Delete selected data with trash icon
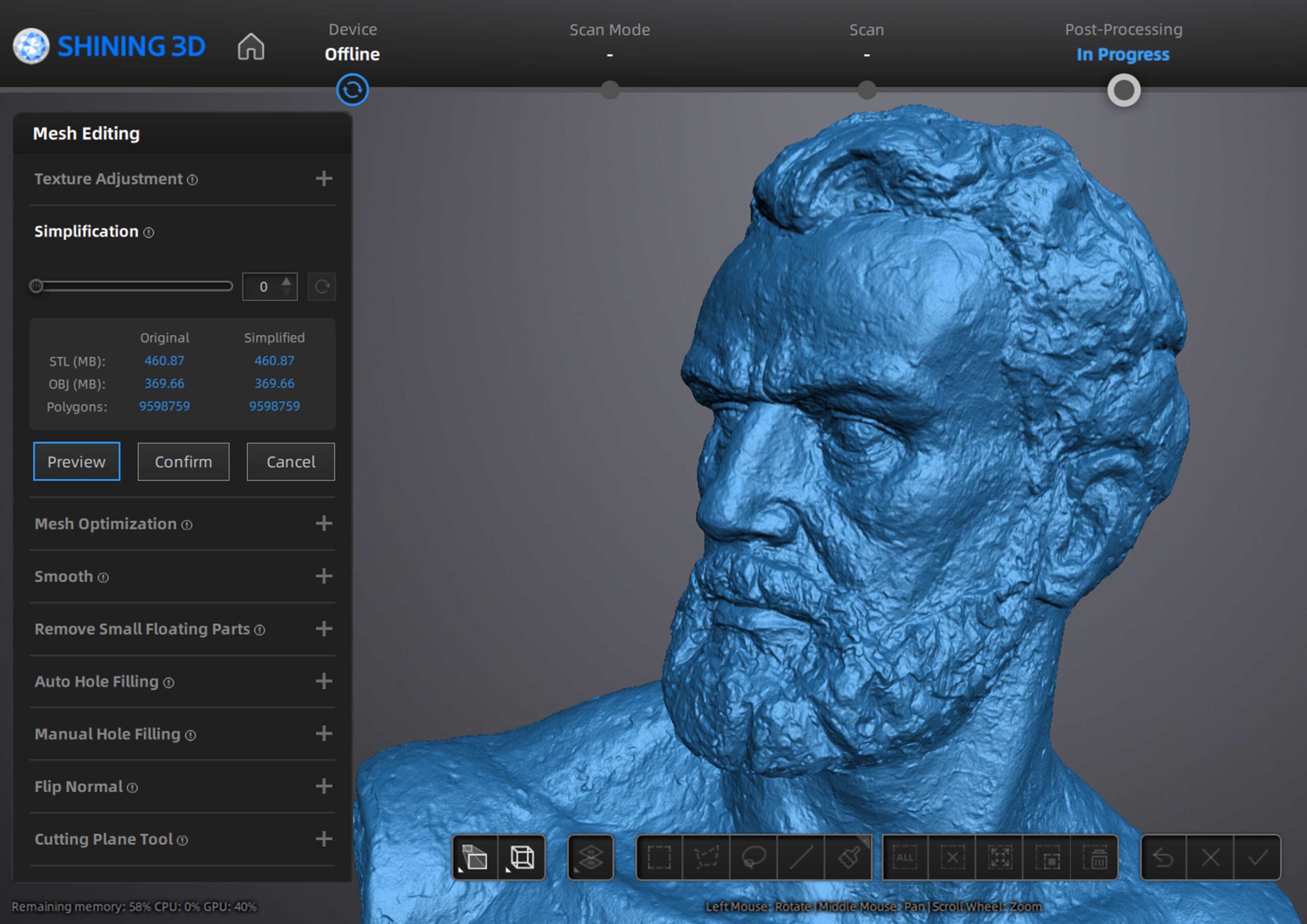This screenshot has width=1307, height=924. click(1094, 857)
